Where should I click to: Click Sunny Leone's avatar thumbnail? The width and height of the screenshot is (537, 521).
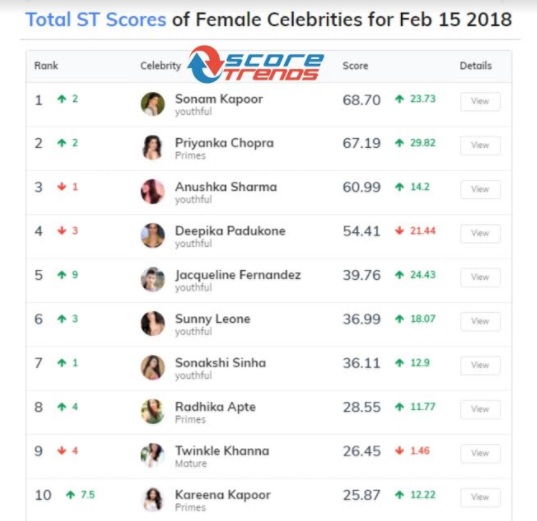(x=153, y=323)
